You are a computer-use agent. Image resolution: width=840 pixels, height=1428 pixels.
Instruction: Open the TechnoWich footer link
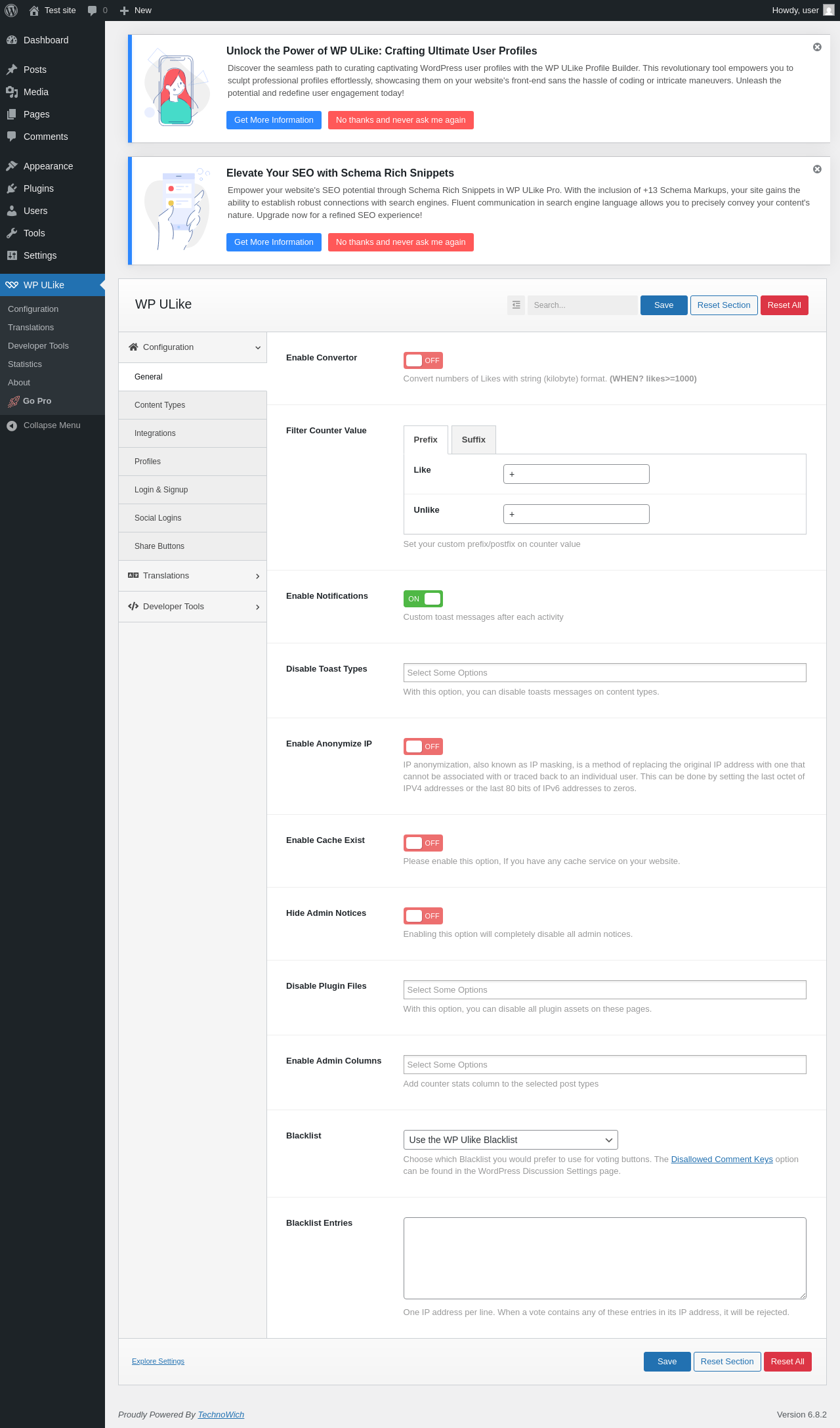(221, 1415)
